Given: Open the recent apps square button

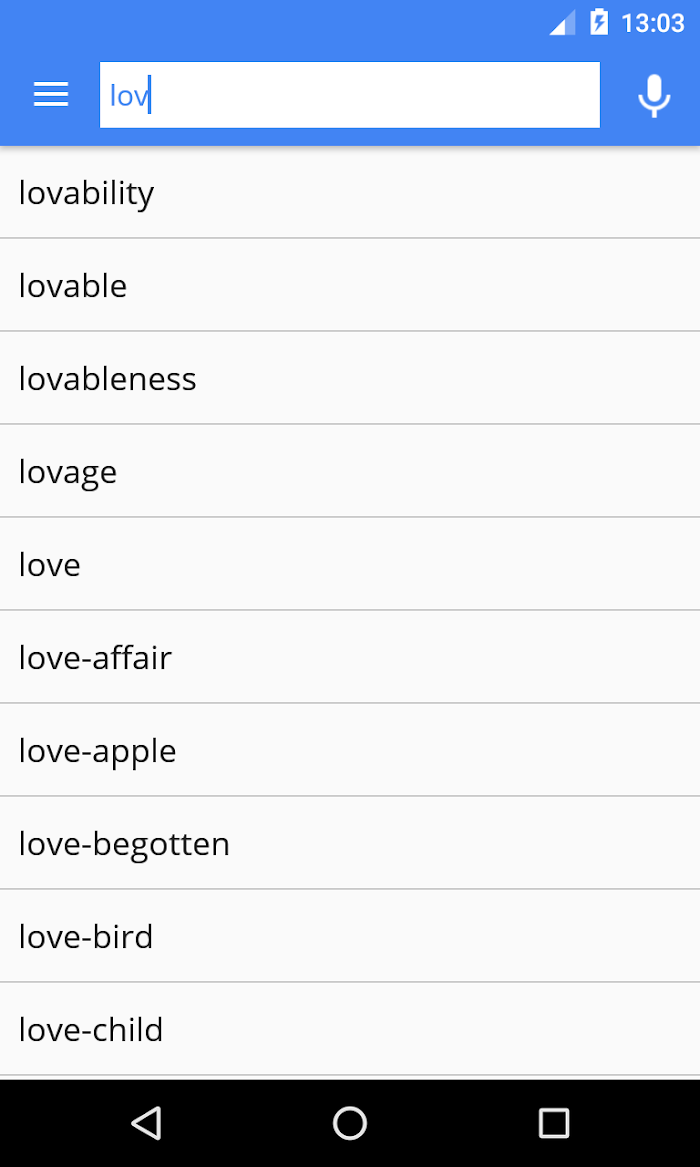Looking at the screenshot, I should (x=553, y=1122).
